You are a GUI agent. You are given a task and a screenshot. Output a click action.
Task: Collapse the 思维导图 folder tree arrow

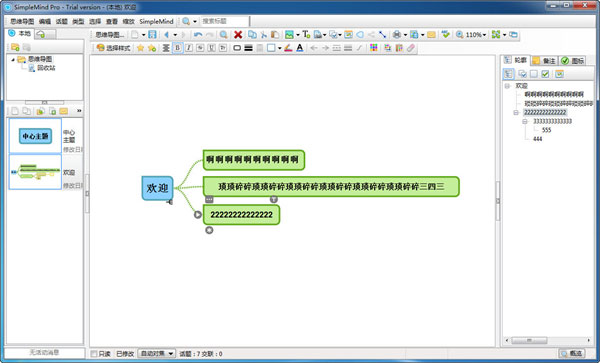13,59
